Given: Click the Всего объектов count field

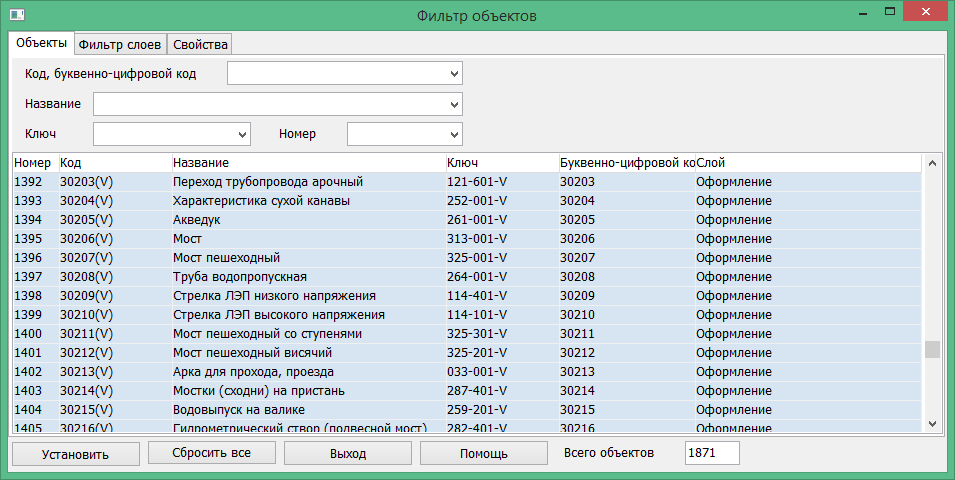Looking at the screenshot, I should [x=711, y=453].
